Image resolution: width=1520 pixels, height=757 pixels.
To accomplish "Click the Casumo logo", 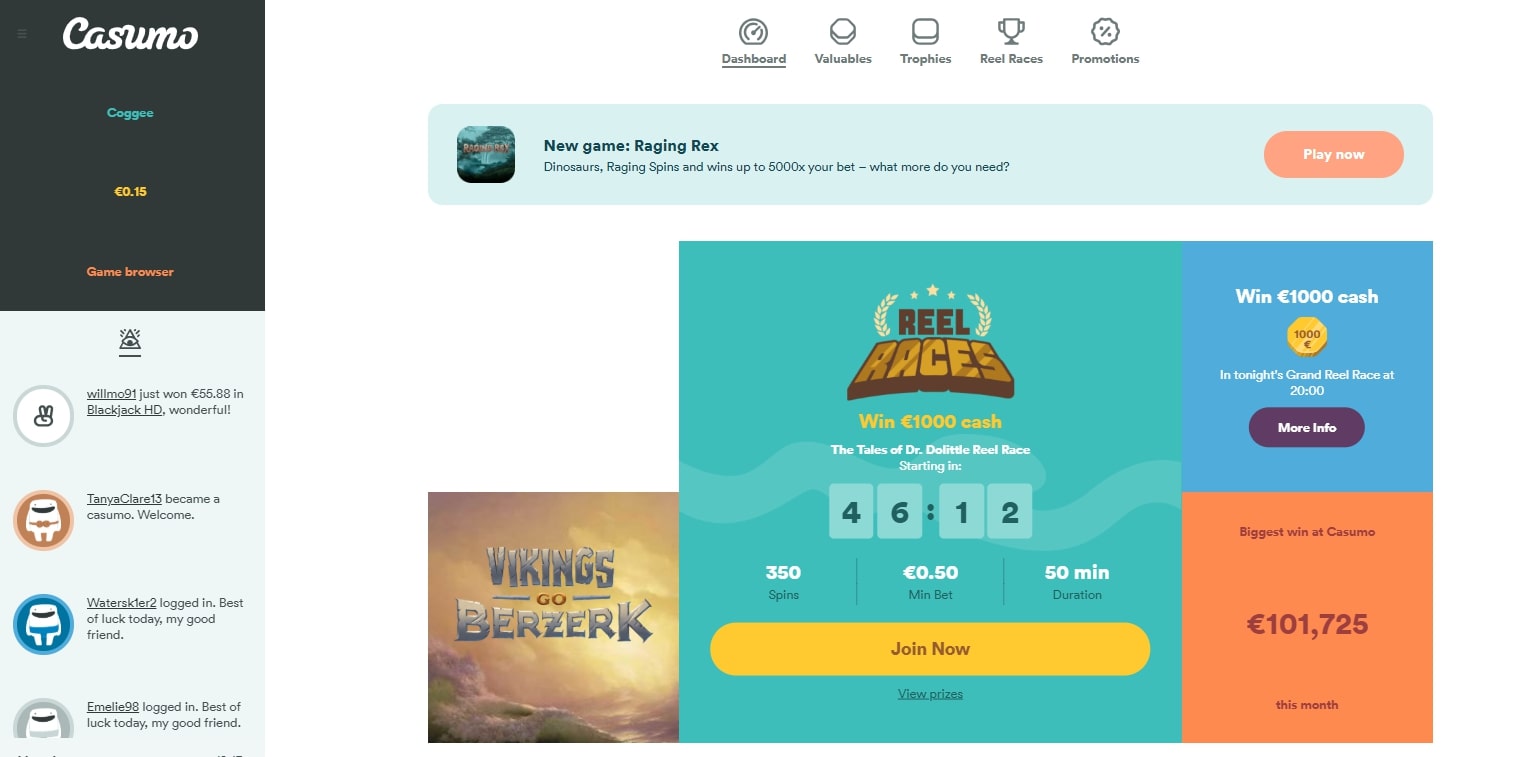I will pos(130,34).
